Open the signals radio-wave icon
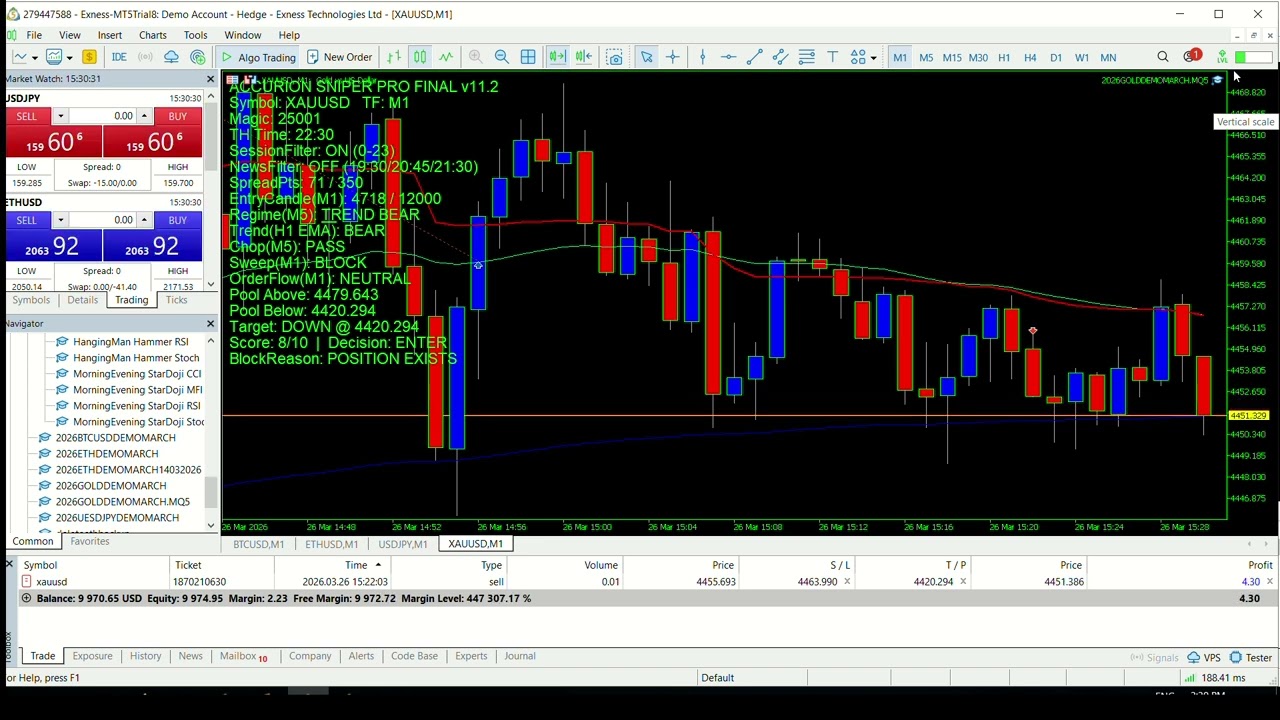1280x720 pixels. point(145,57)
